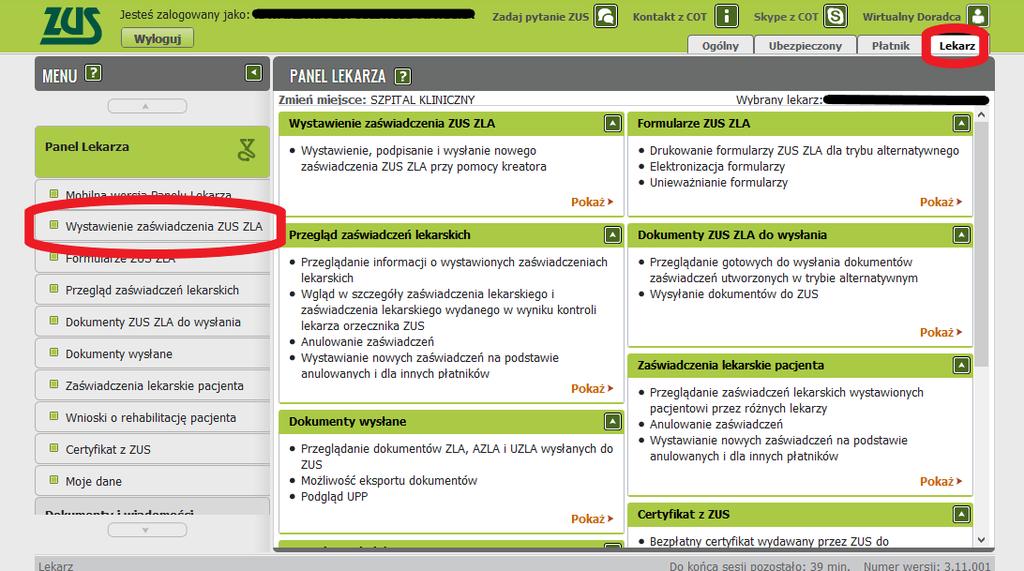Click Pokaż in Wystawienie zaświadczenia ZUS ZLA card
Screen dimensions: 1024x571
click(x=592, y=202)
